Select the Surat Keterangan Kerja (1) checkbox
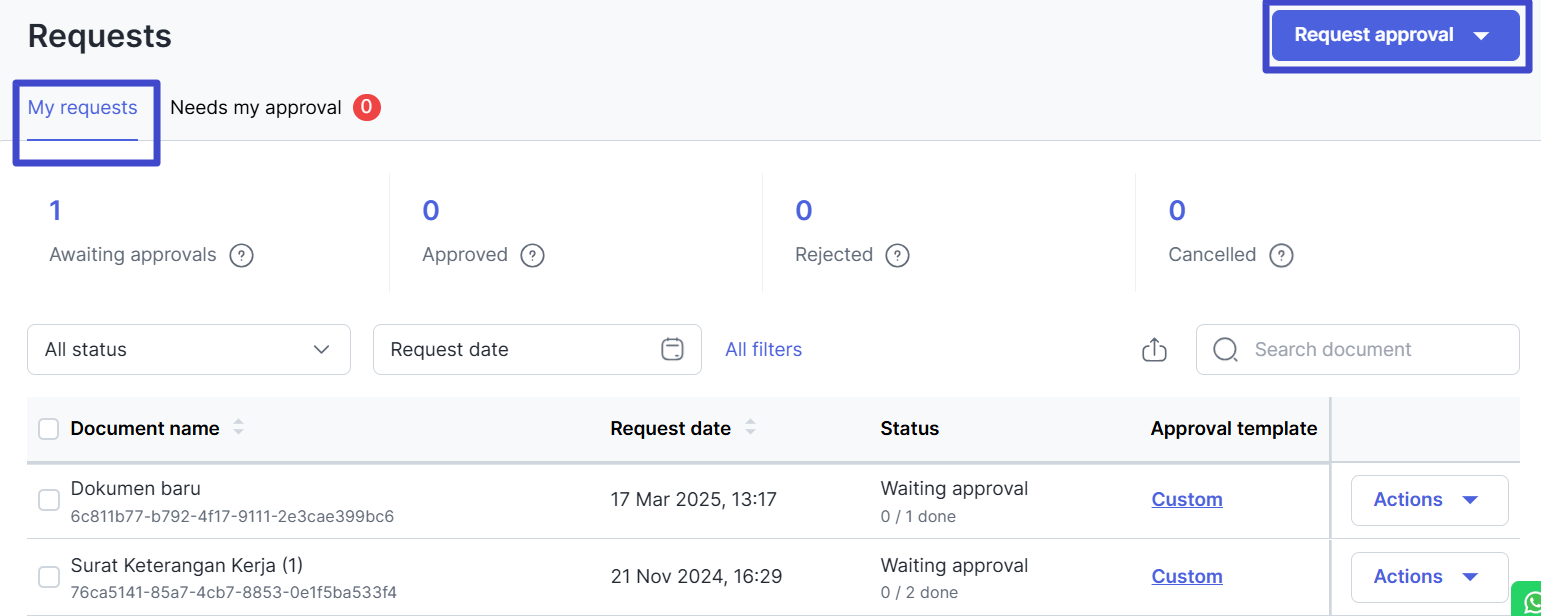Viewport: 1541px width, 616px height. point(48,577)
